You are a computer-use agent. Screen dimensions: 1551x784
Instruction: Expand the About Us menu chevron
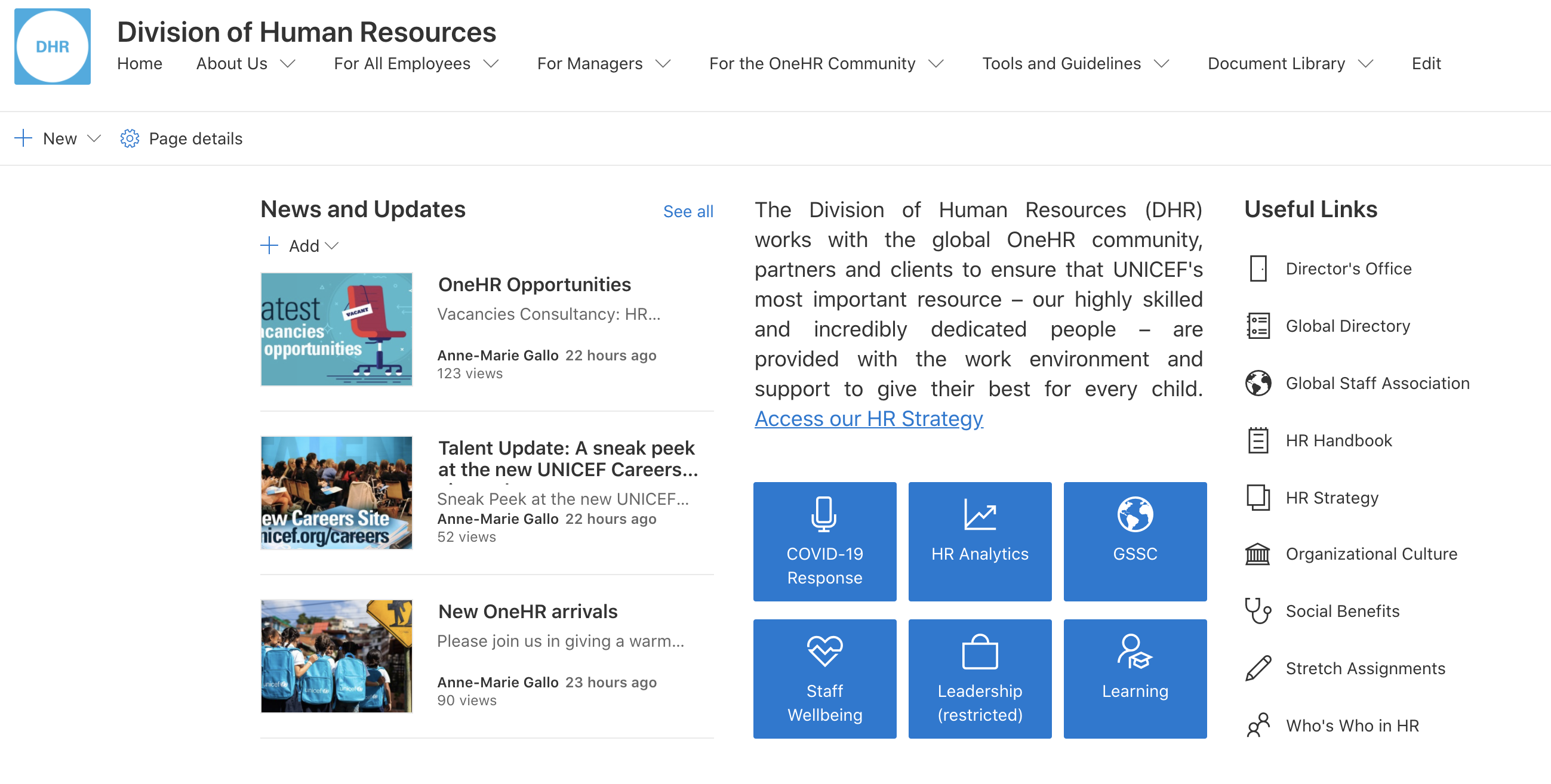click(x=288, y=64)
